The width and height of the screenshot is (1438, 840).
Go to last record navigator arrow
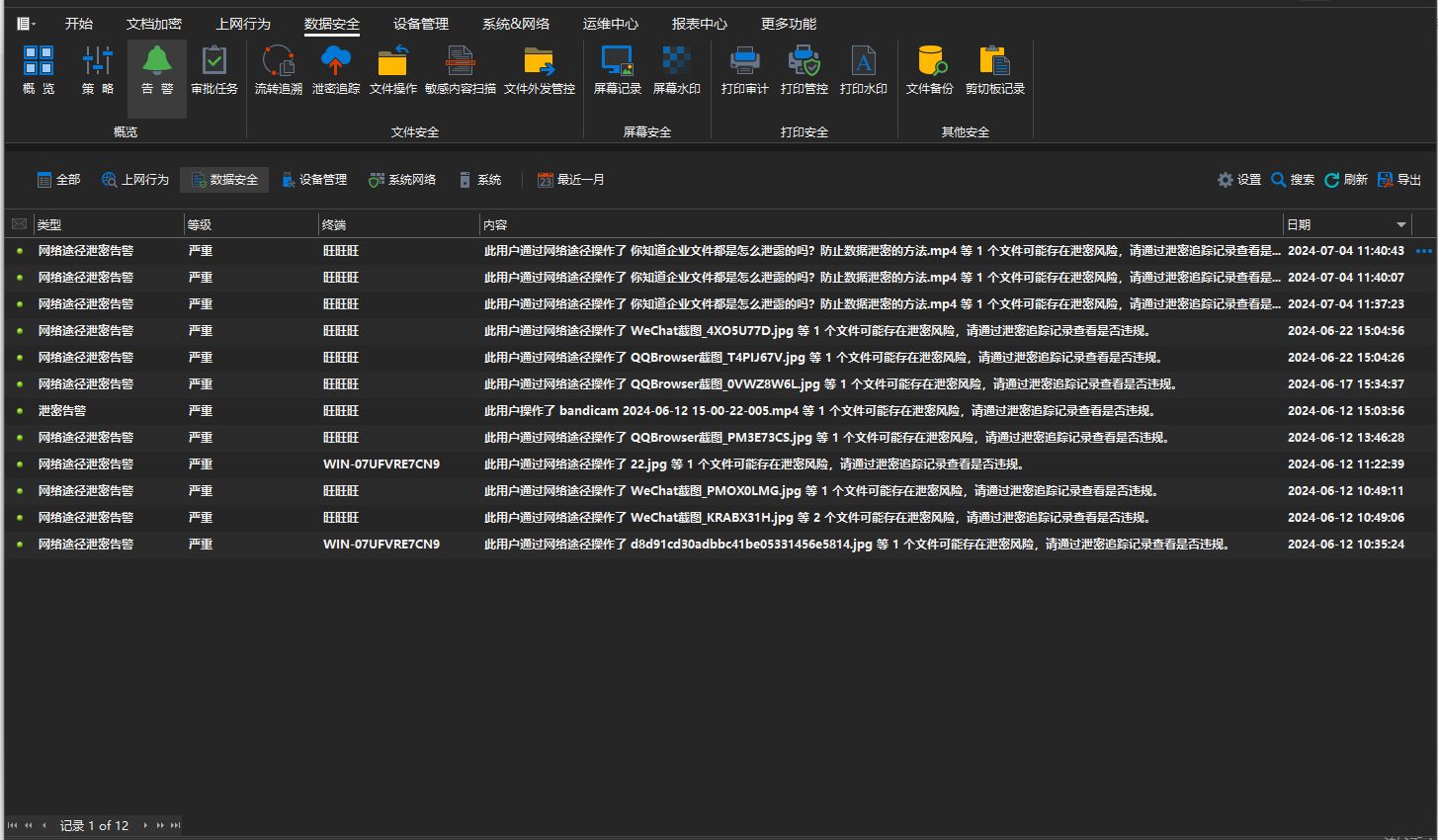[x=176, y=825]
